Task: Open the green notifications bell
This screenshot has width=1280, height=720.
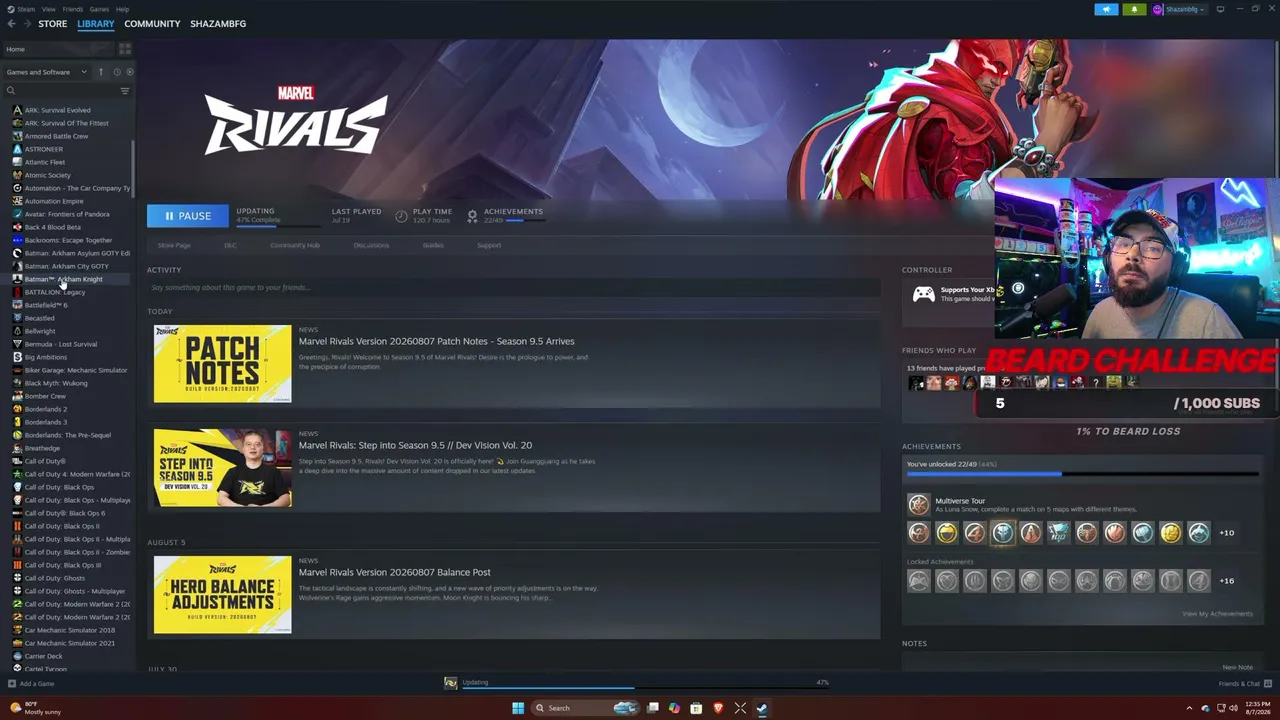Action: [x=1134, y=9]
